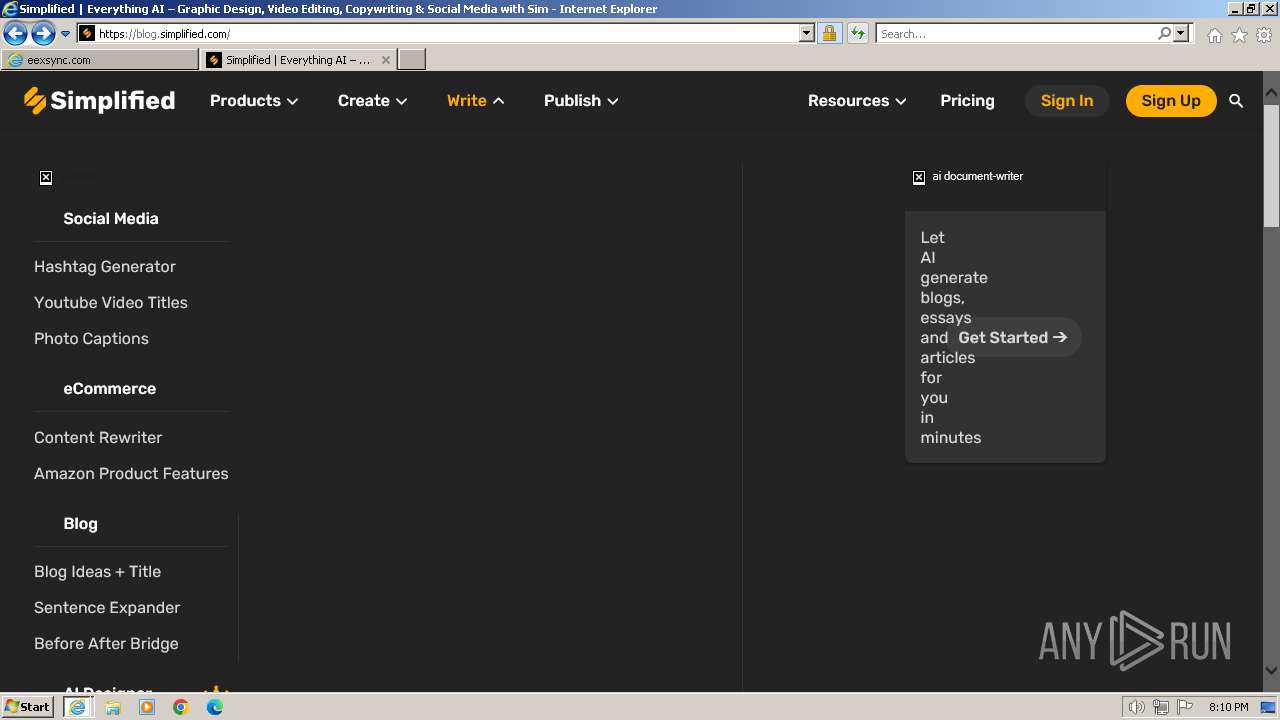
Task: Click the address bar URL field
Action: [x=448, y=33]
